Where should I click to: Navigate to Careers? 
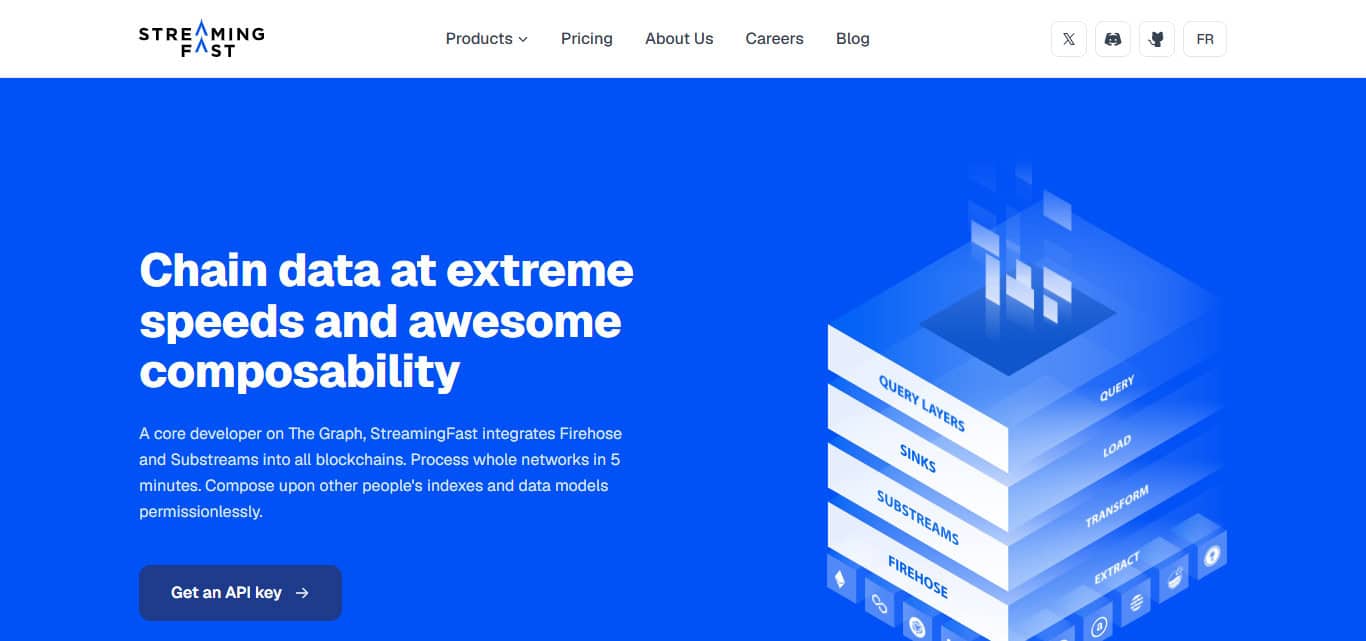coord(774,39)
